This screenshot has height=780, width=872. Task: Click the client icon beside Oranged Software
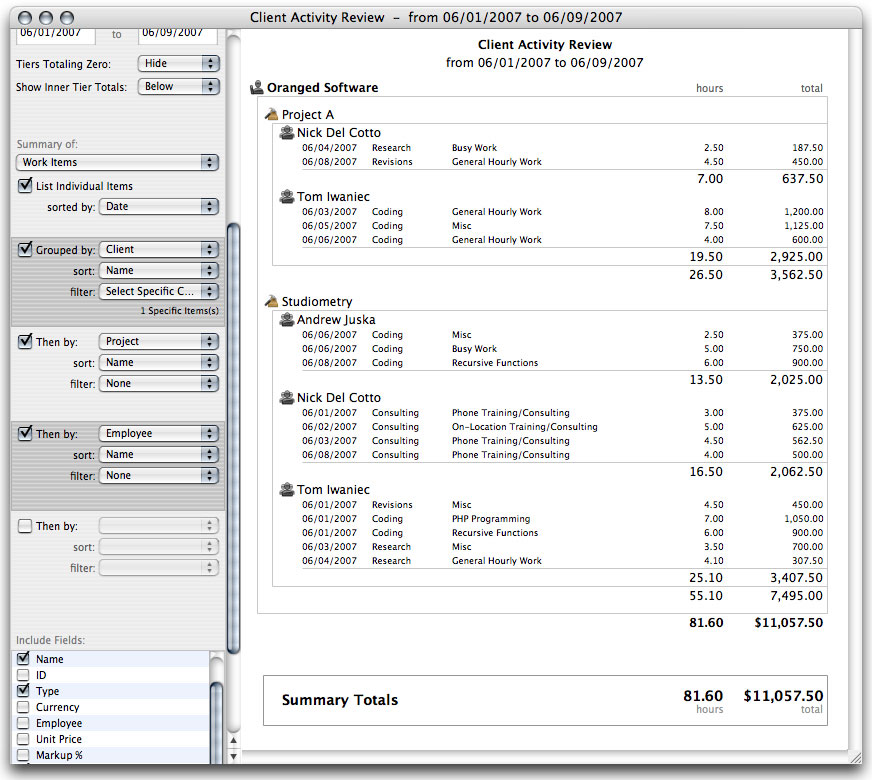tap(257, 87)
